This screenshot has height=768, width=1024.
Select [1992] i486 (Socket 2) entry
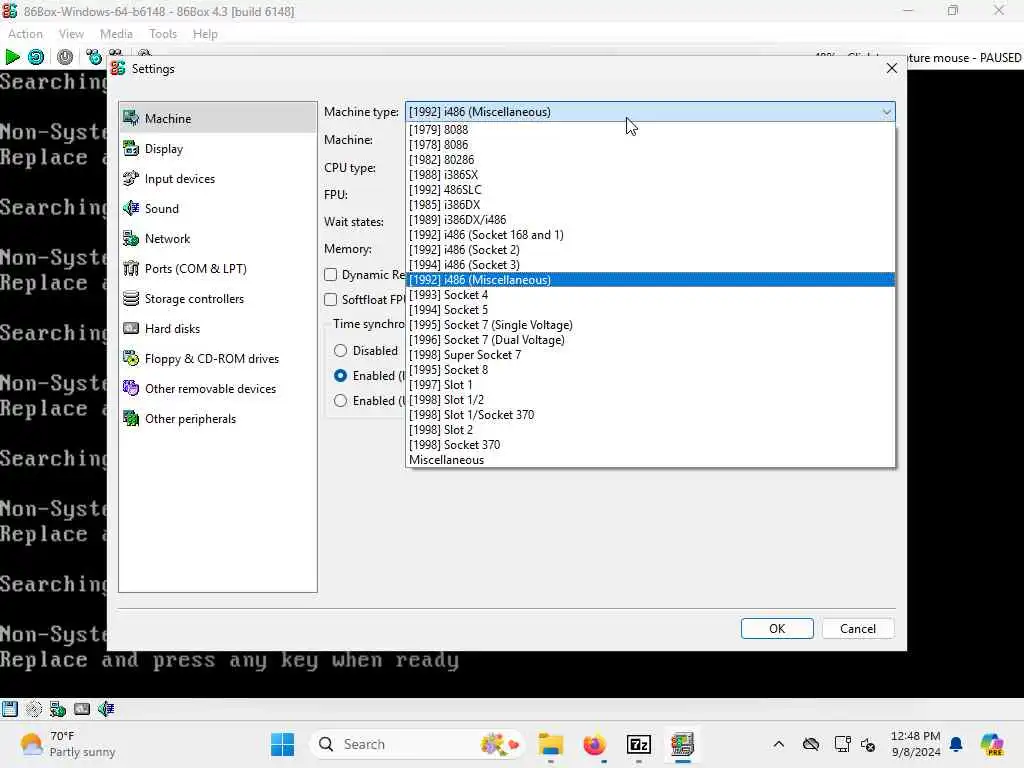click(650, 250)
